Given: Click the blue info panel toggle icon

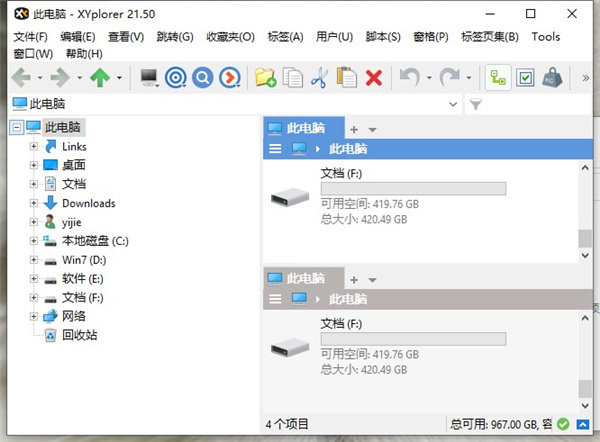Looking at the screenshot, I should coord(582,424).
